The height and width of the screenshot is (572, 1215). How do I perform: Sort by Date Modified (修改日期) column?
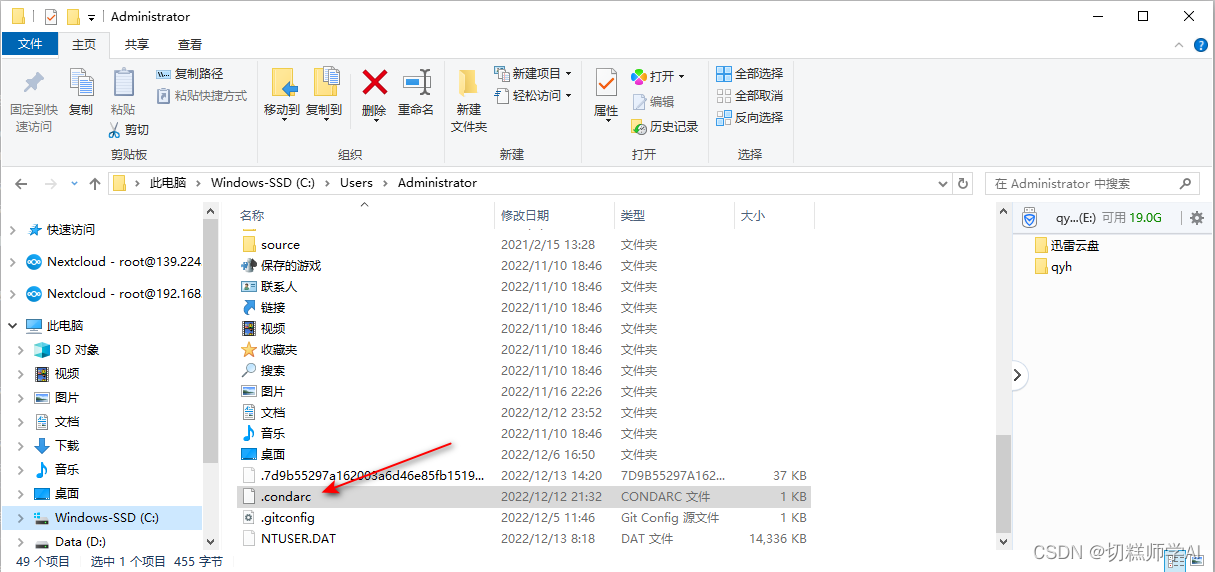click(x=525, y=216)
